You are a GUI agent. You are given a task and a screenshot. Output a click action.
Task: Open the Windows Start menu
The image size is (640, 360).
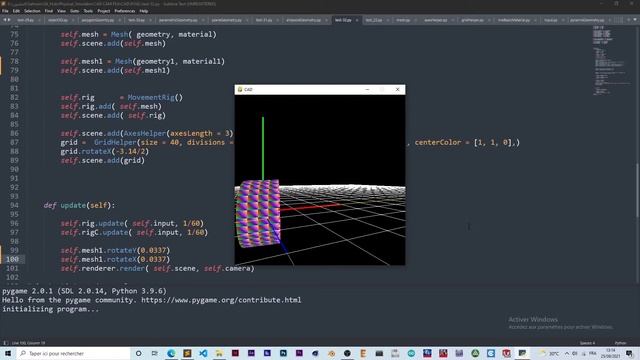[x=8, y=353]
